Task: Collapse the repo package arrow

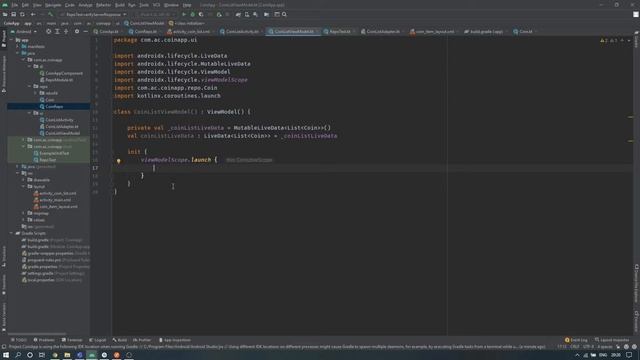Action: pyautogui.click(x=30, y=87)
